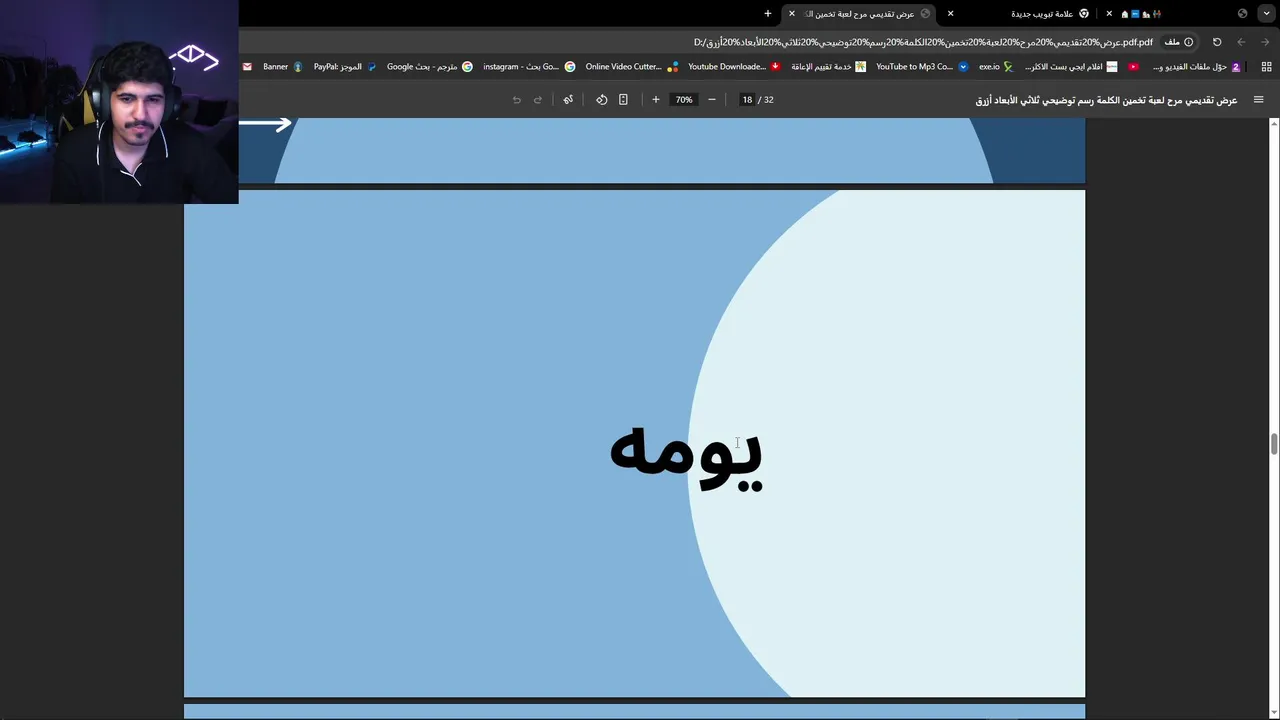
Task: Click the total page count 32
Action: (x=769, y=100)
